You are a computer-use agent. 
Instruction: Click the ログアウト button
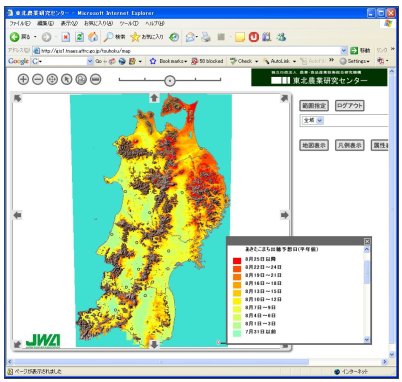click(x=349, y=106)
